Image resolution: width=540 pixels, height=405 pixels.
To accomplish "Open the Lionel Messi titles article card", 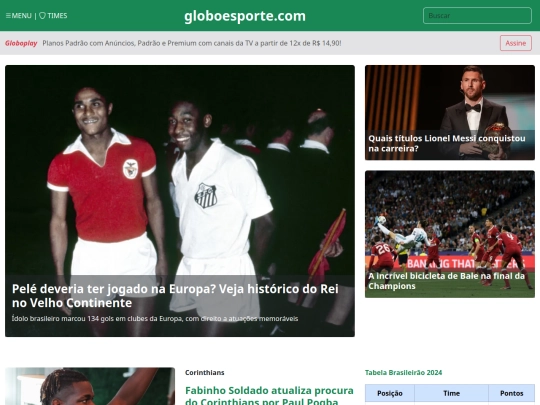I will 450,112.
